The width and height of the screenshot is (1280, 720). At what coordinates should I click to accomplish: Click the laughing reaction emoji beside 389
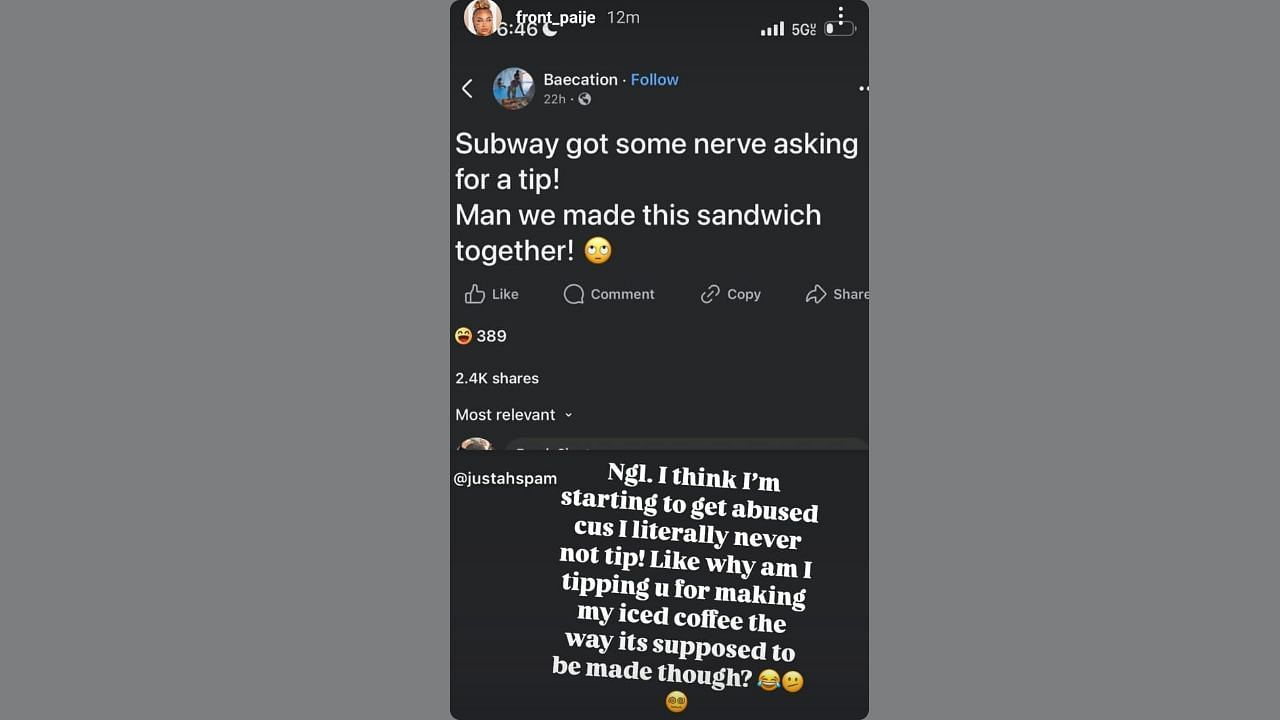463,336
